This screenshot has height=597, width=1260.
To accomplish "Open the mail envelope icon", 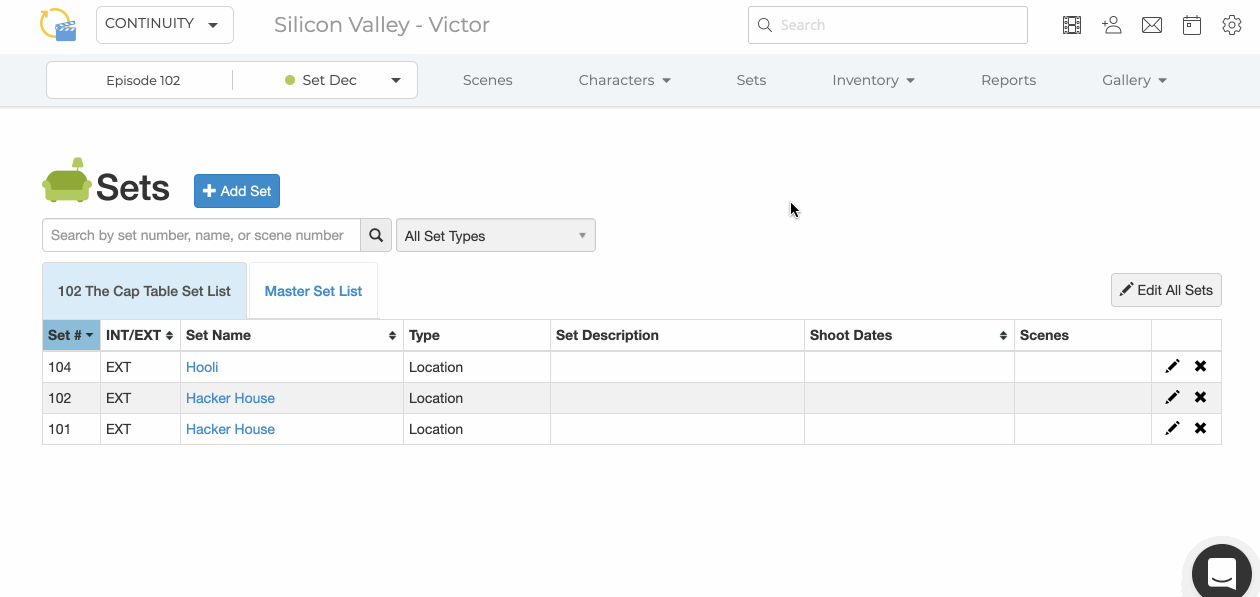I will (x=1152, y=25).
